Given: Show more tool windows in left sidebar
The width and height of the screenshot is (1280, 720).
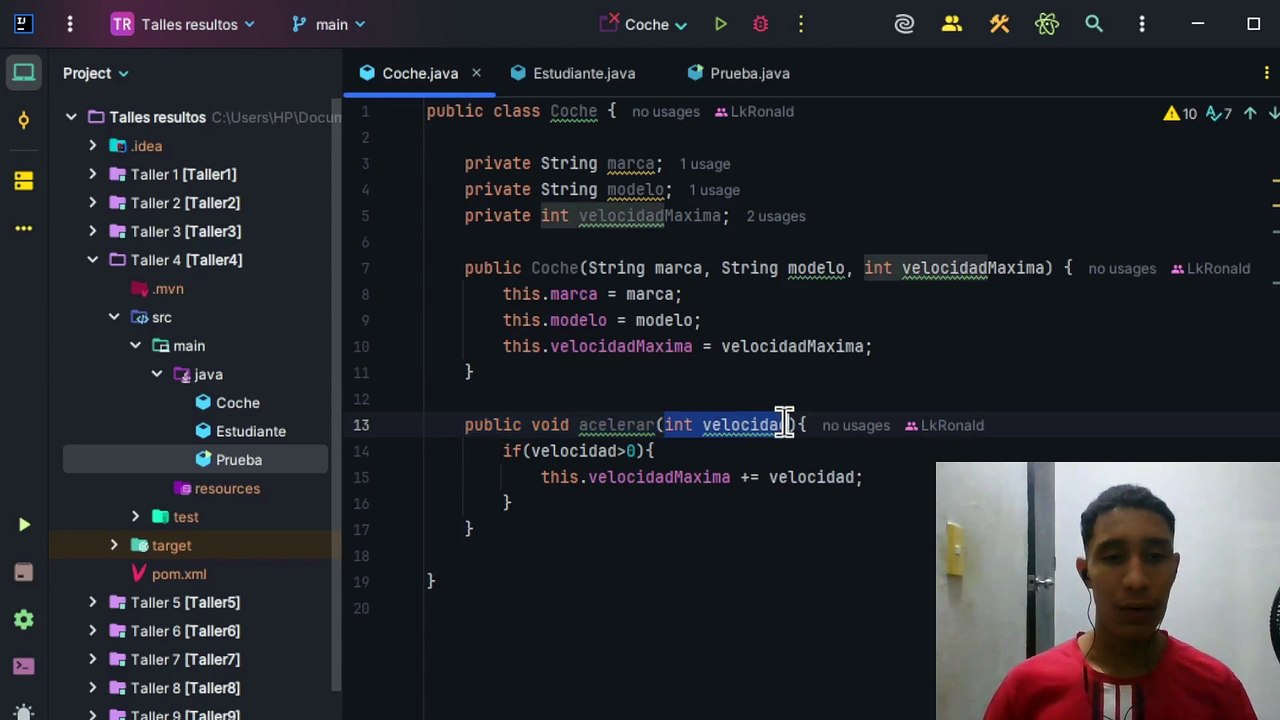Looking at the screenshot, I should (24, 229).
